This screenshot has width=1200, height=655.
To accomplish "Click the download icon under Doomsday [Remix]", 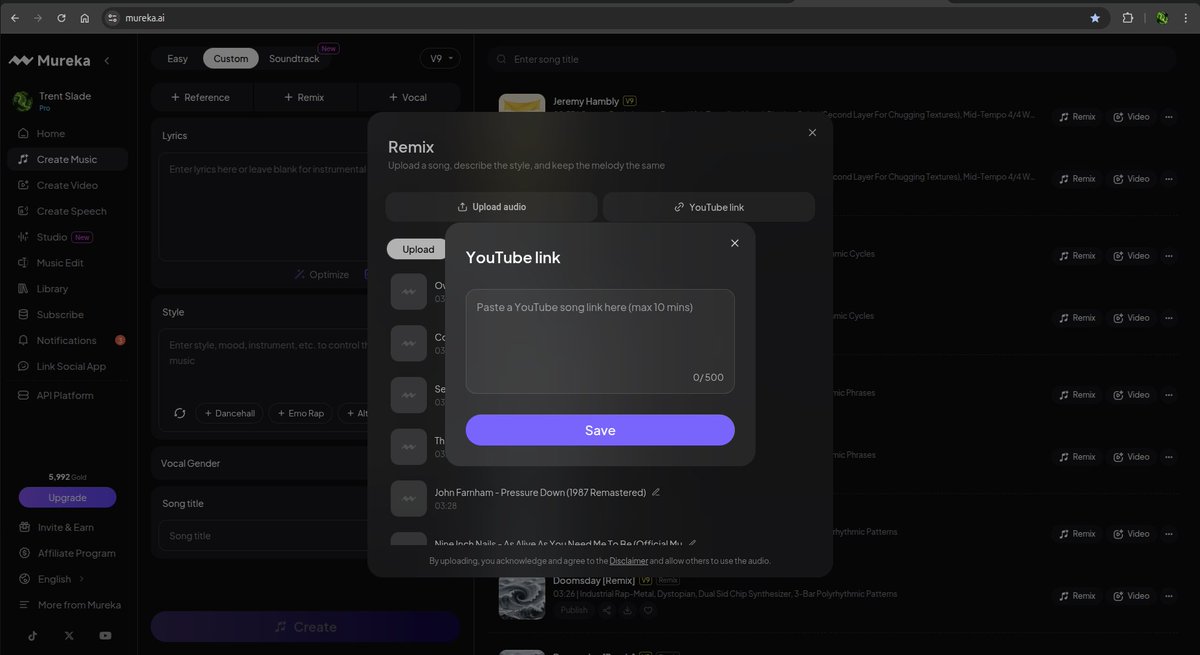I will click(x=627, y=610).
